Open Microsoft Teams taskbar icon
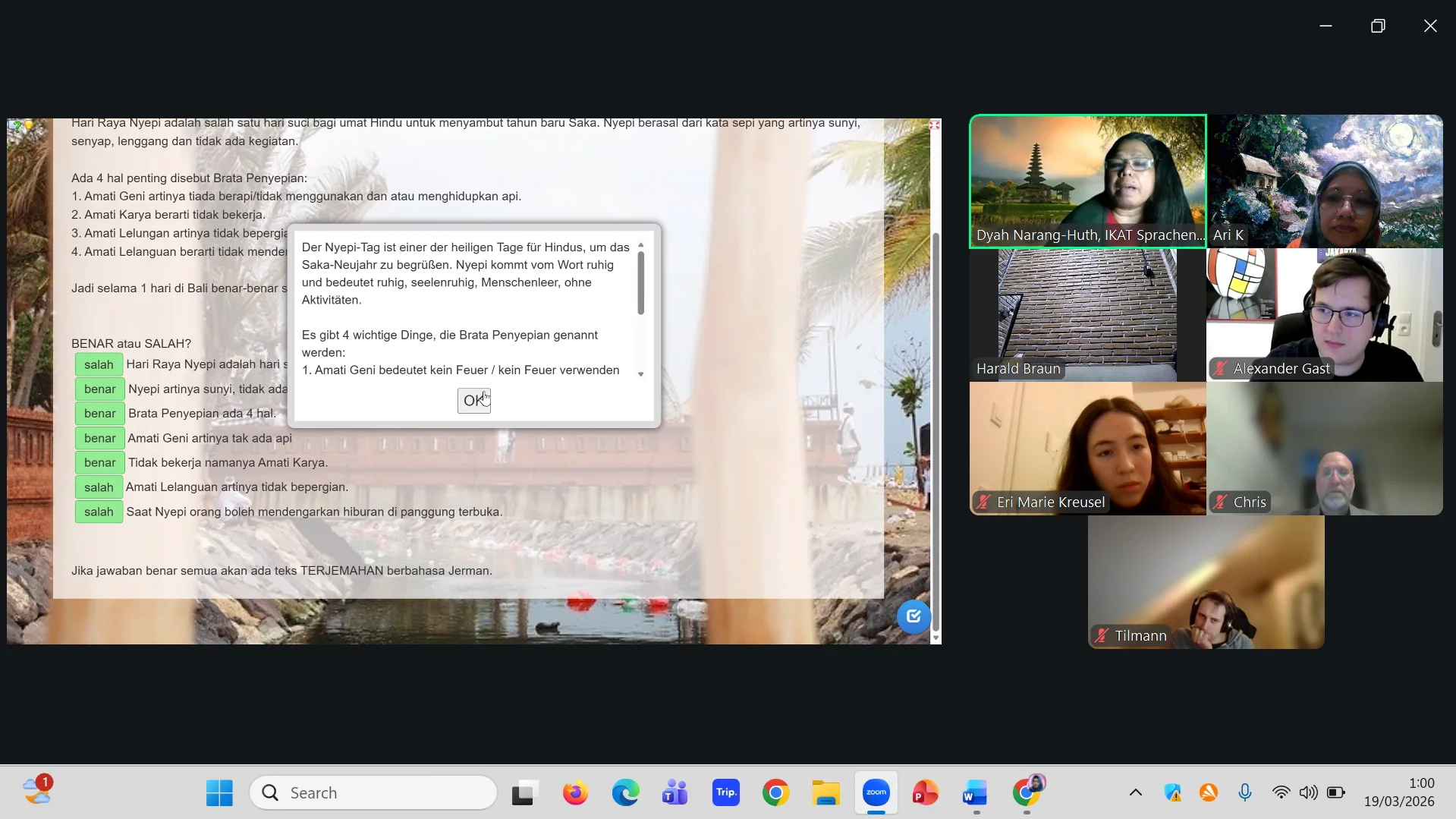Image resolution: width=1456 pixels, height=819 pixels. [675, 793]
